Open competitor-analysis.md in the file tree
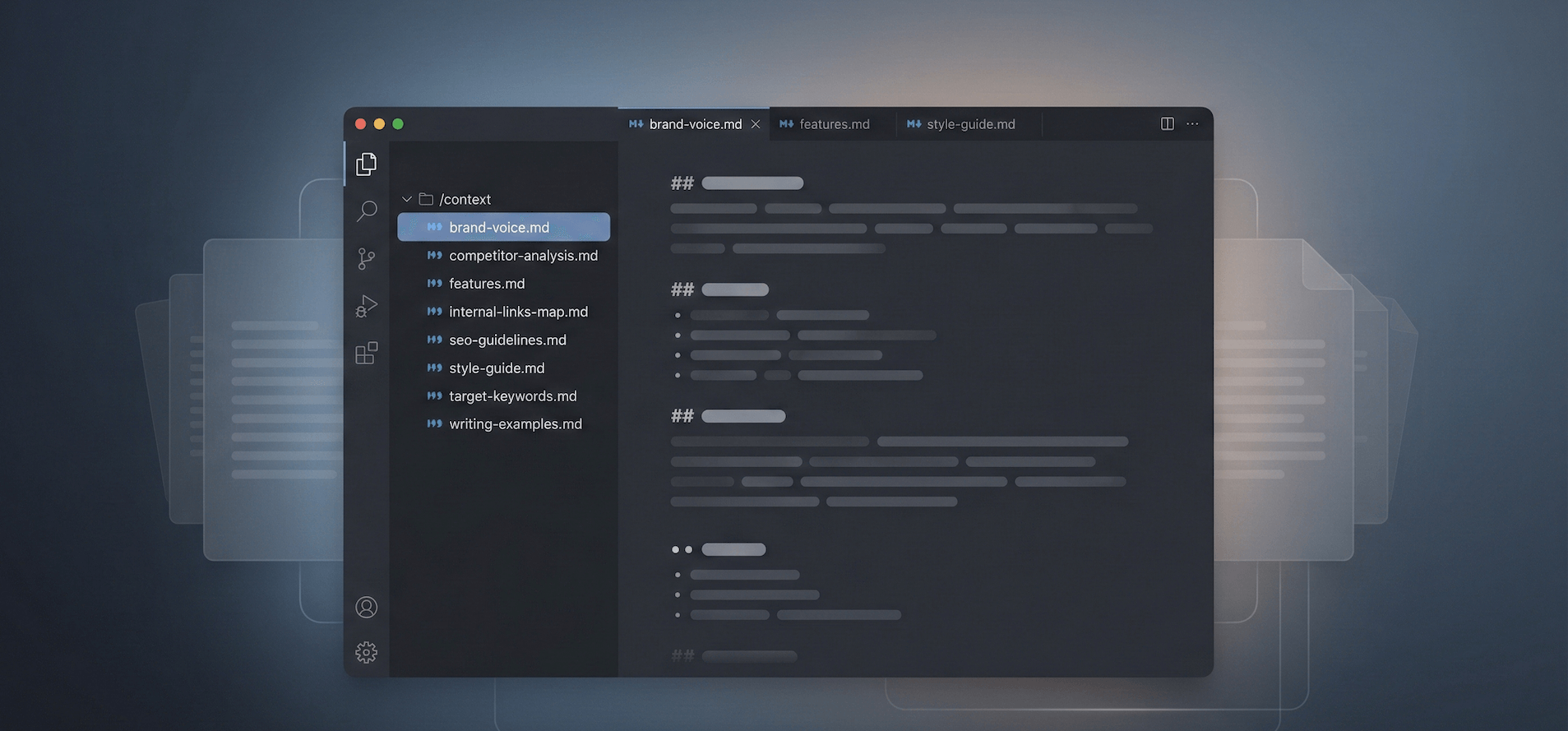 pos(523,256)
